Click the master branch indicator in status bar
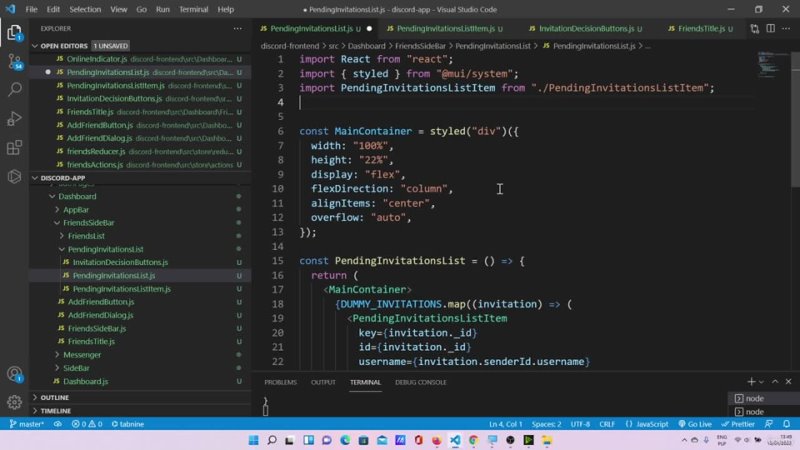Image resolution: width=800 pixels, height=450 pixels. pos(27,424)
